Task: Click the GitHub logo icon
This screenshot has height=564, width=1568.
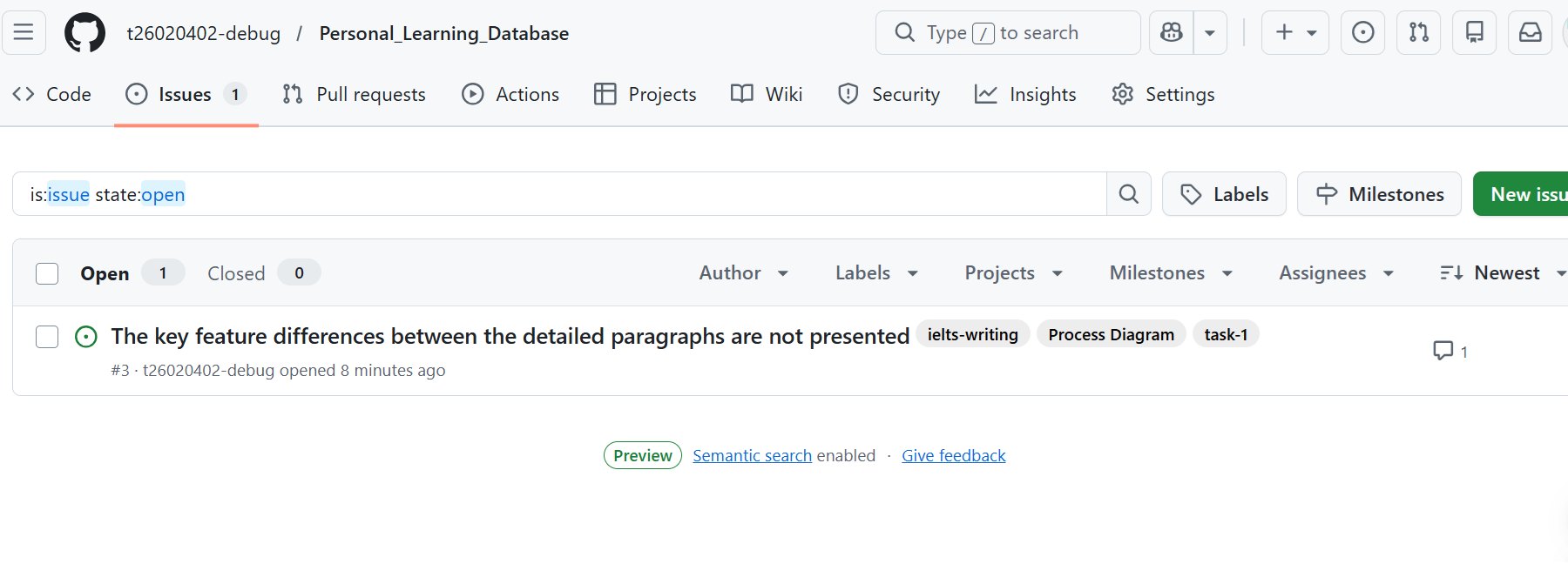Action: (84, 33)
